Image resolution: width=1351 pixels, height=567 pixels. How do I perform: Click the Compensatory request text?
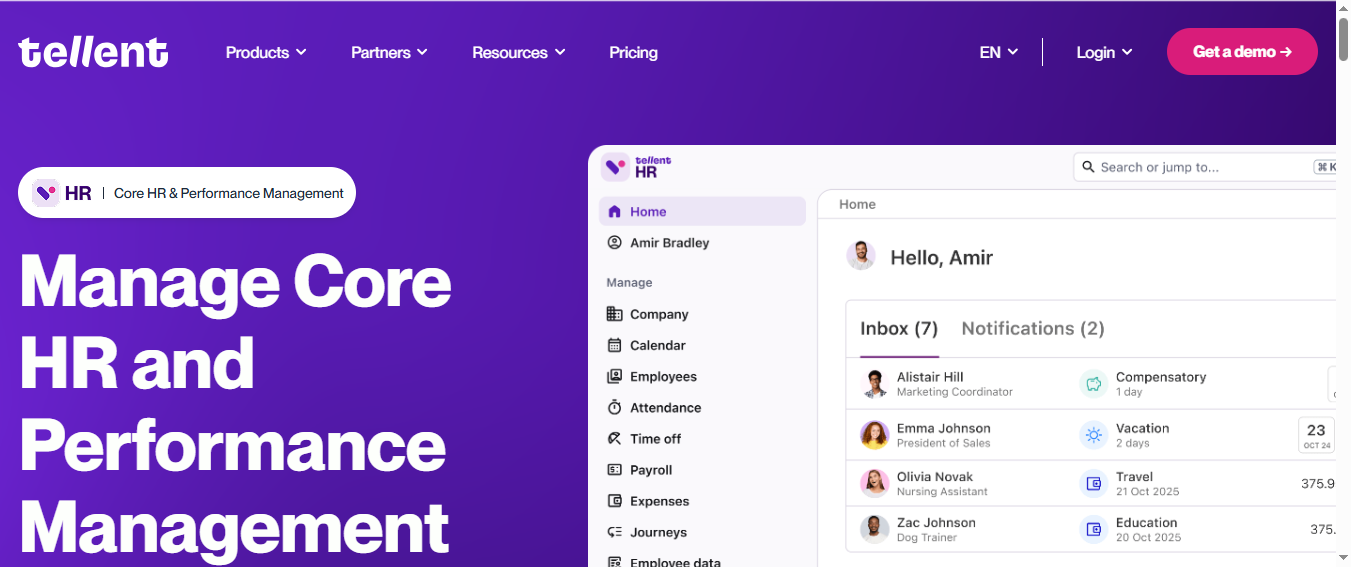click(x=1161, y=377)
